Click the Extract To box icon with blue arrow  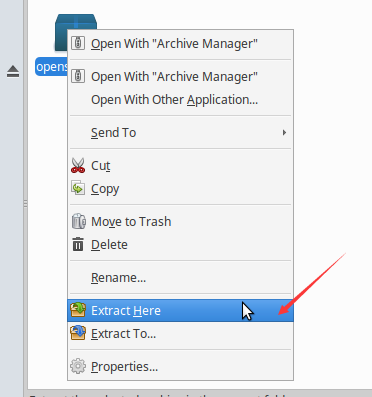(x=78, y=333)
